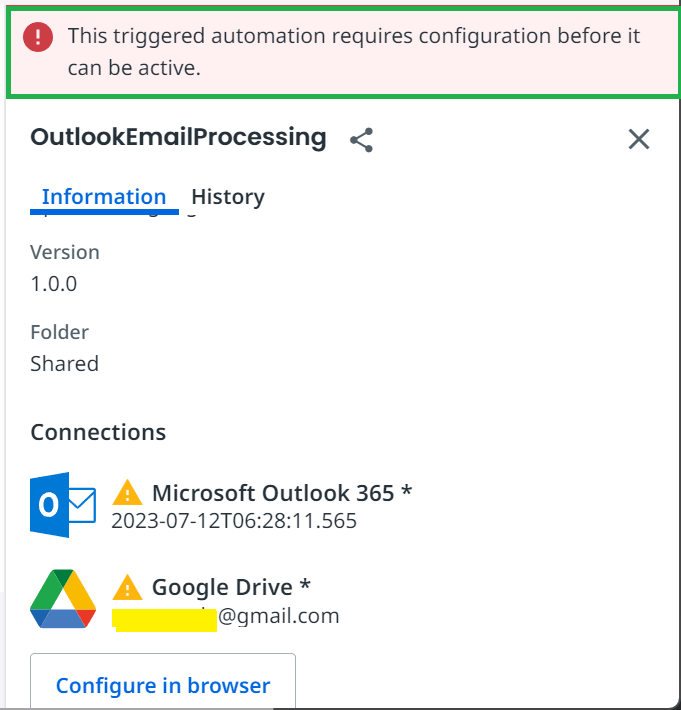The image size is (681, 710).
Task: Select the Information tab
Action: pos(104,197)
